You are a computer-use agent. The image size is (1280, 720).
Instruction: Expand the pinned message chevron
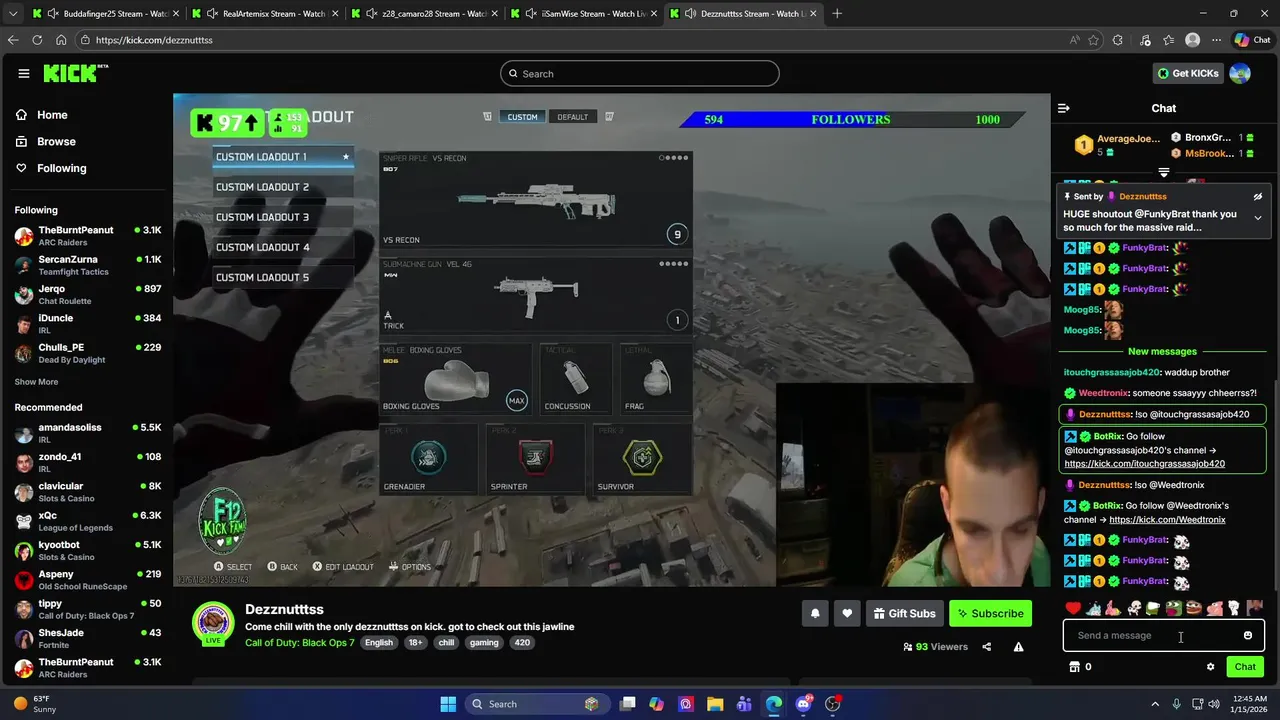pos(1258,218)
